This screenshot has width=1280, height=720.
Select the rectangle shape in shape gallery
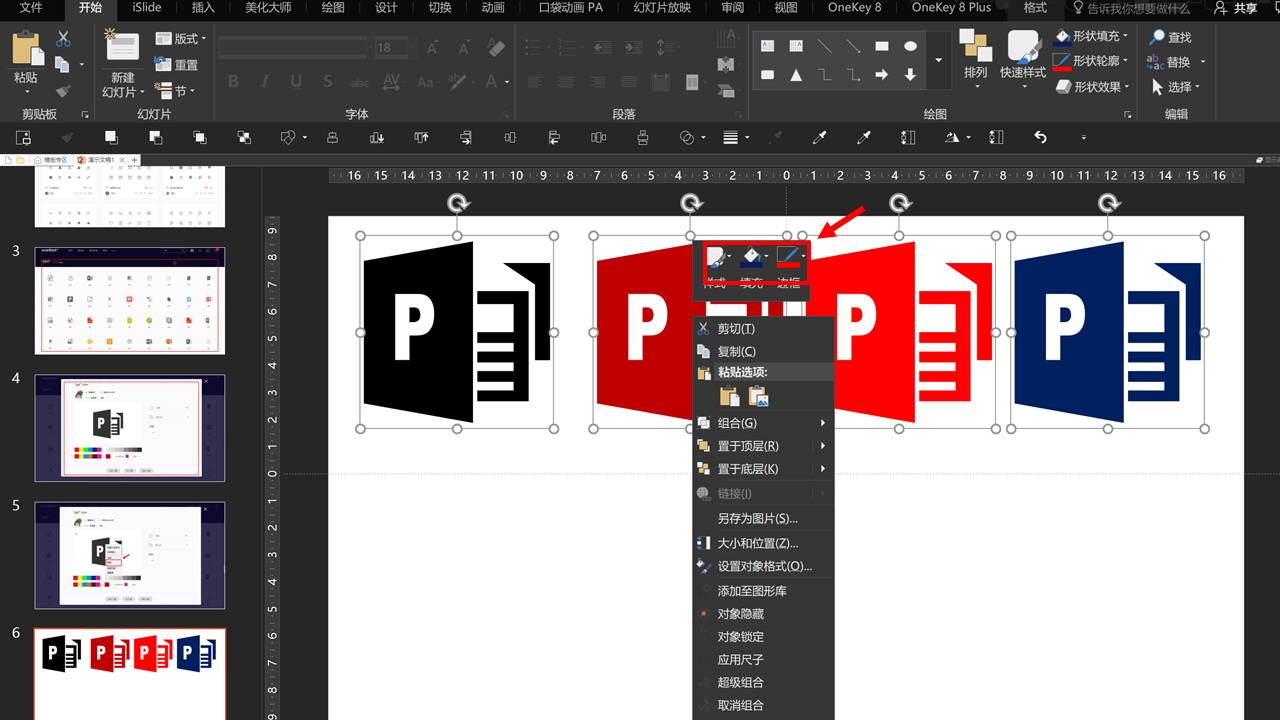pyautogui.click(x=882, y=46)
